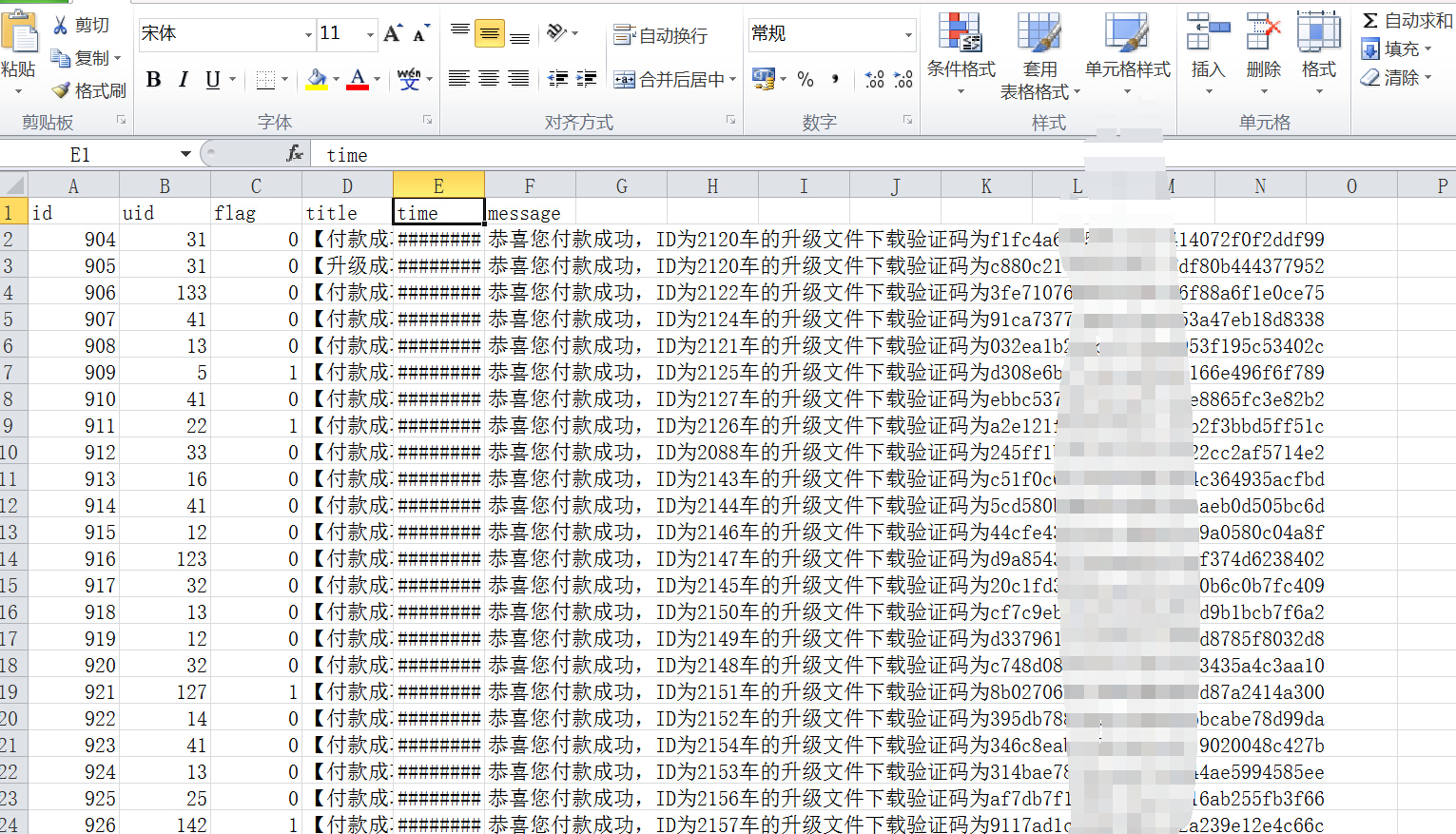This screenshot has width=1456, height=834.
Task: Click cell containing 'message'
Action: pyautogui.click(x=530, y=213)
